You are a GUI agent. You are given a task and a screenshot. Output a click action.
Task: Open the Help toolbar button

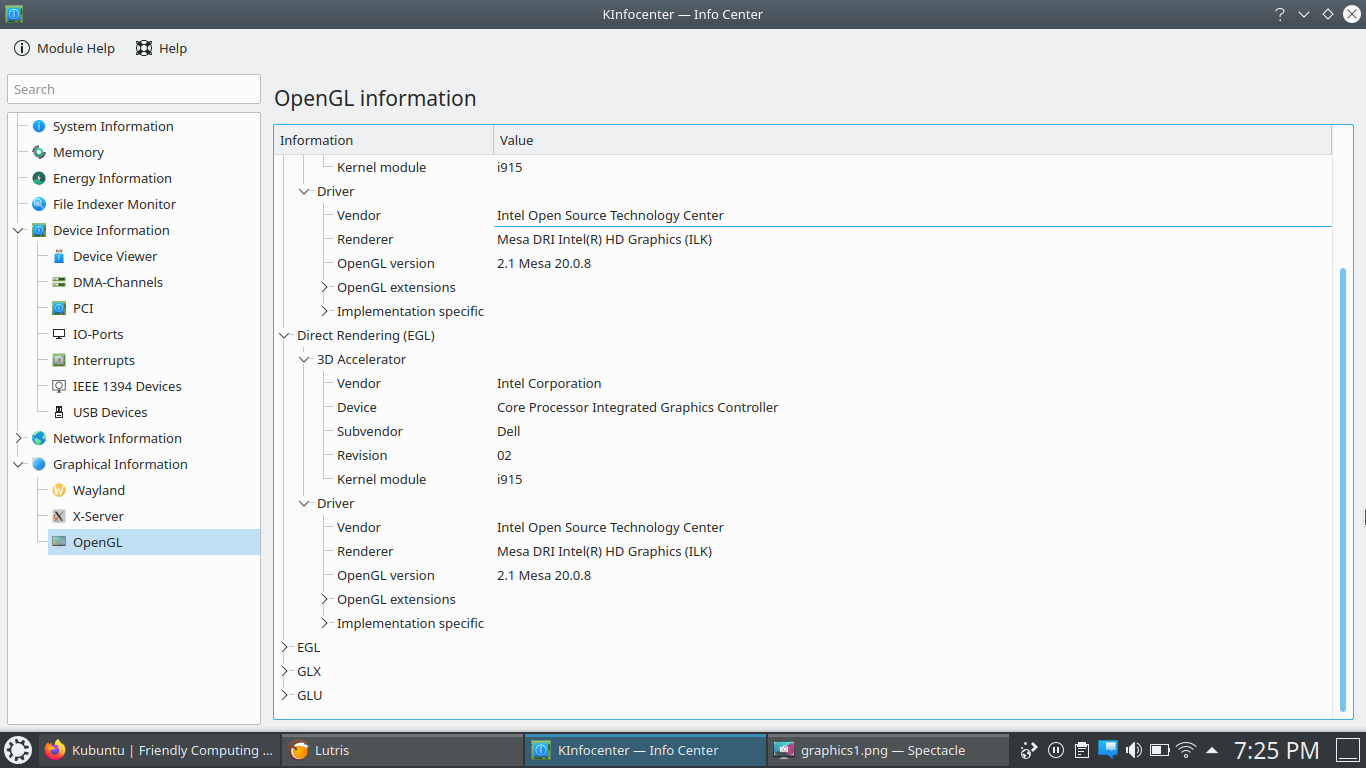(162, 48)
